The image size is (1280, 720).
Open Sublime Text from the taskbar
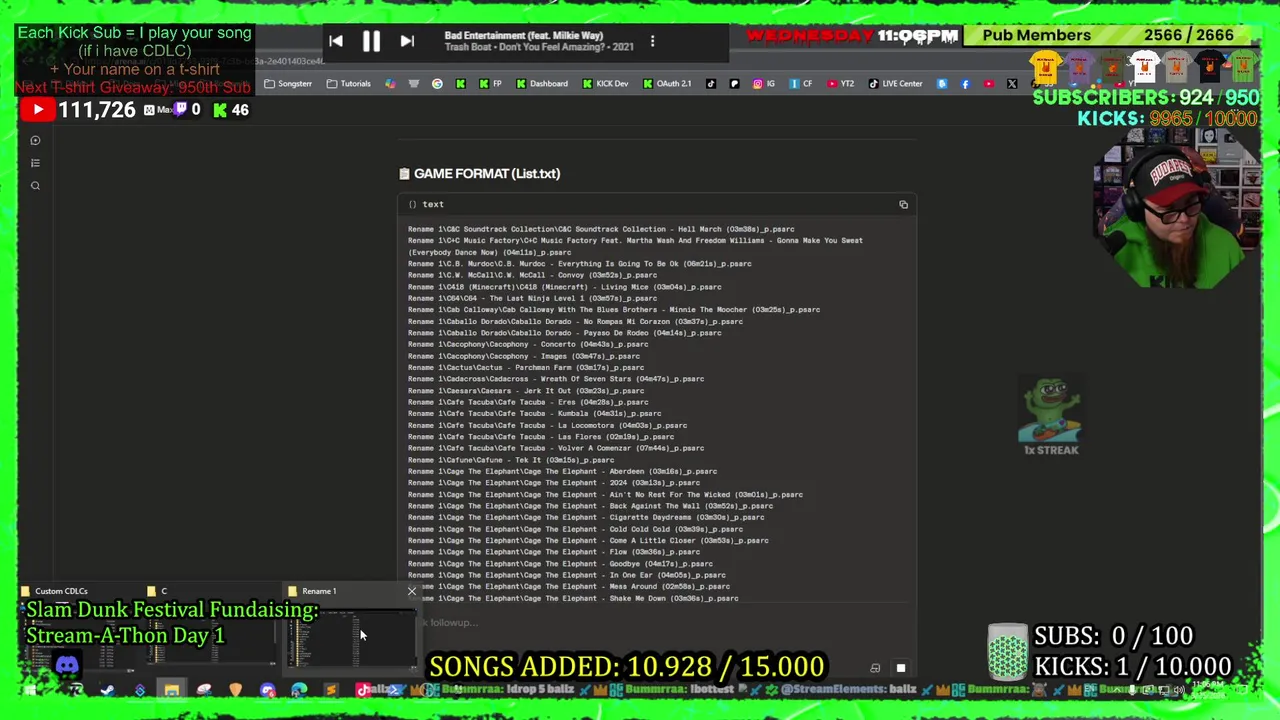331,690
